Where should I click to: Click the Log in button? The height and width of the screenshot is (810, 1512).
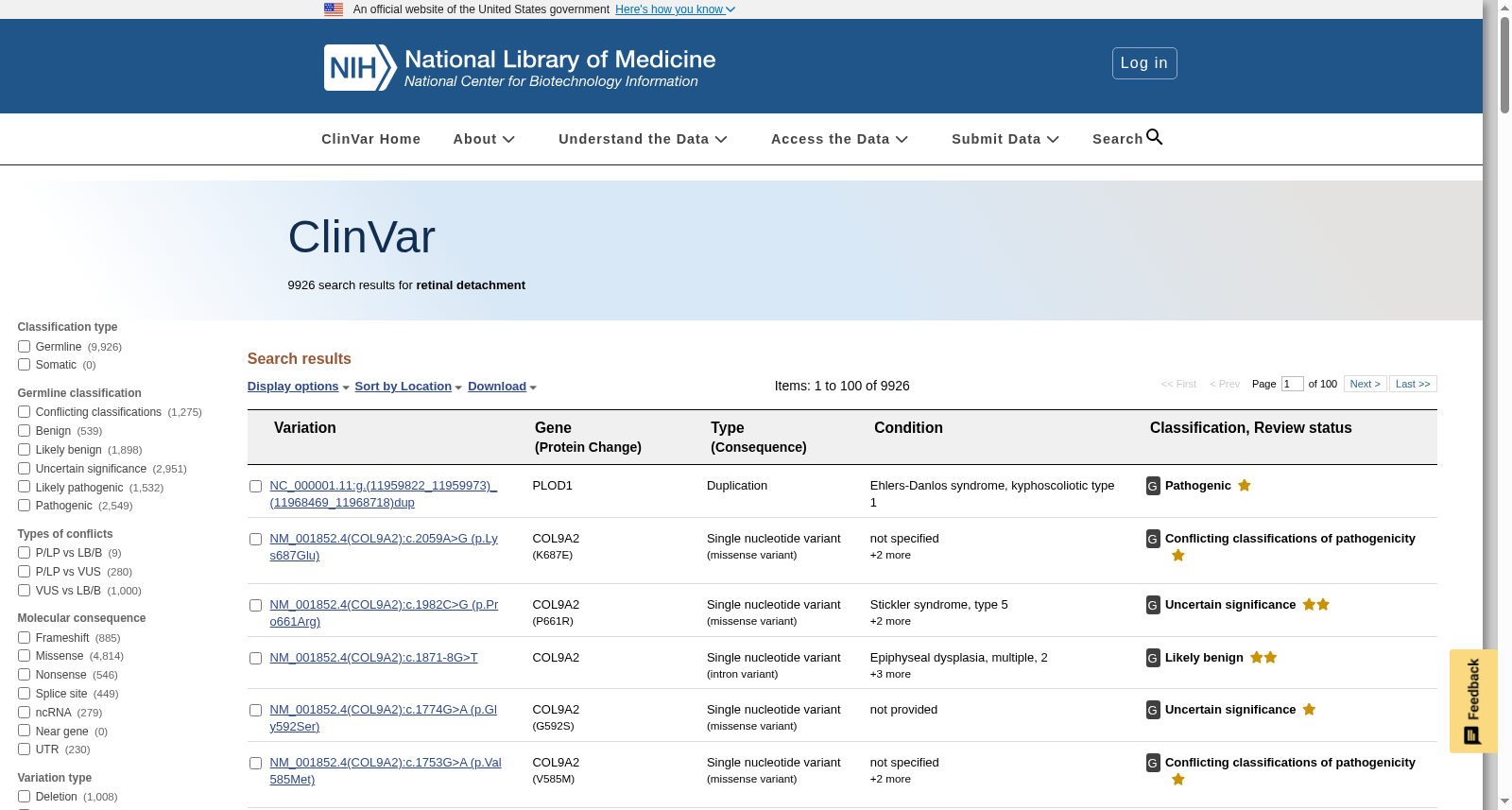tap(1144, 63)
